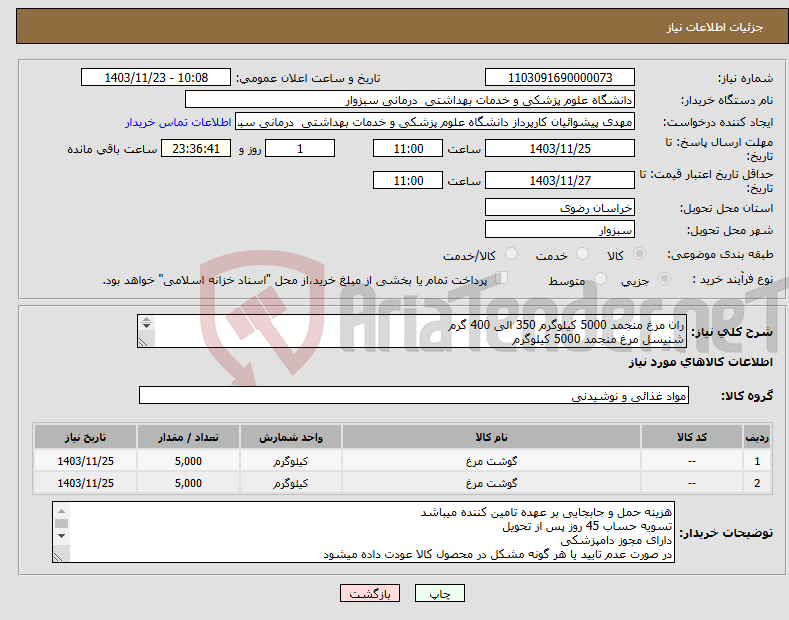The width and height of the screenshot is (789, 620).
Task: Click the resize grip of description box
Action: point(143,342)
